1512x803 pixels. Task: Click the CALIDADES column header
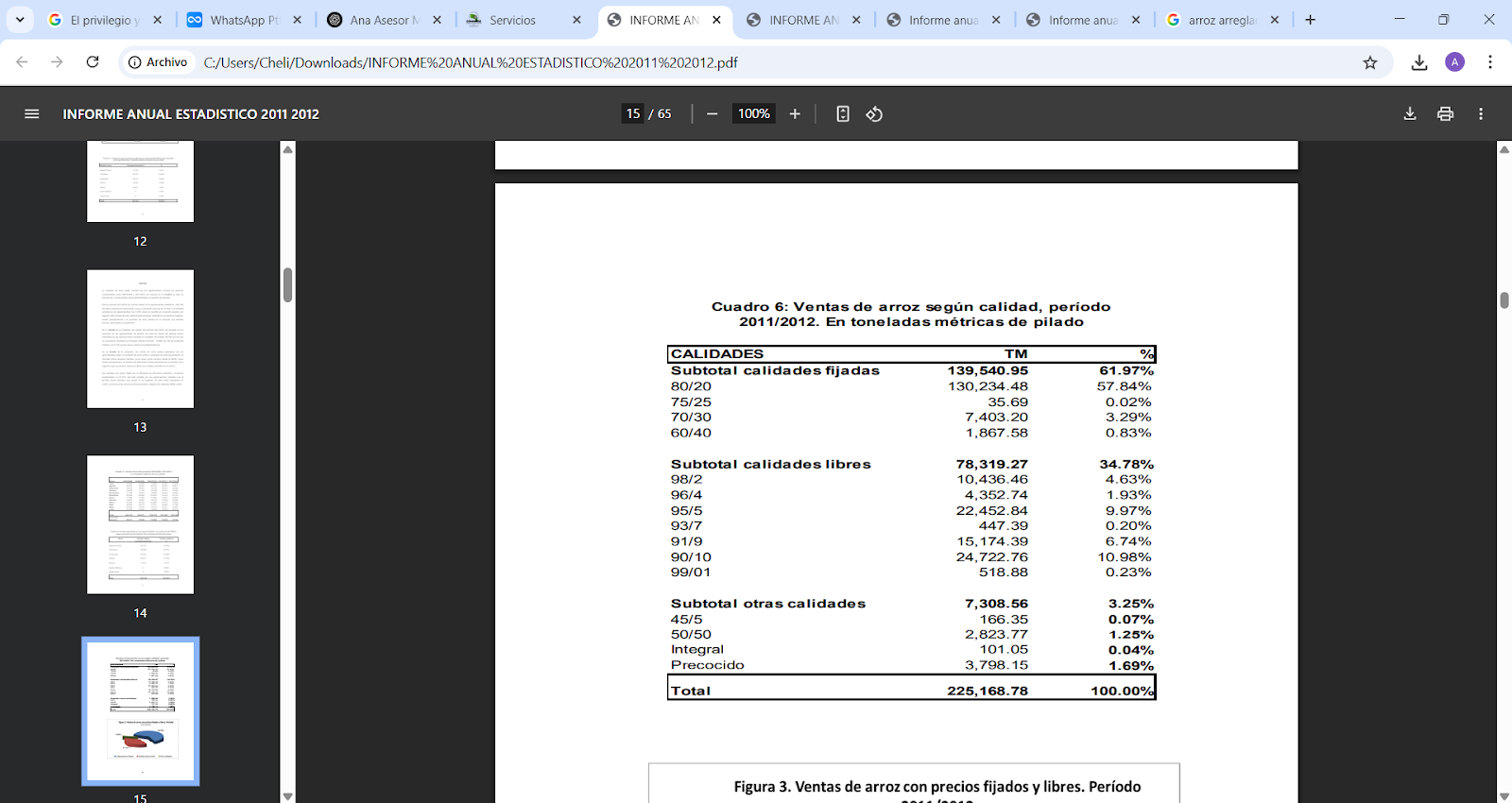(x=717, y=353)
